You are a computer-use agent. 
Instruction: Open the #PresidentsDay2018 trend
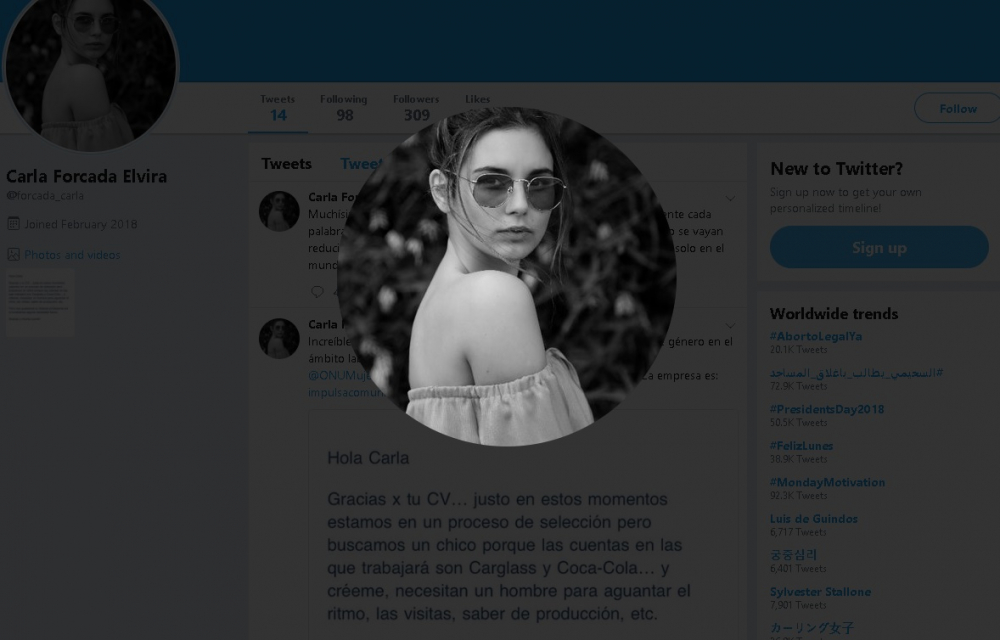click(827, 409)
